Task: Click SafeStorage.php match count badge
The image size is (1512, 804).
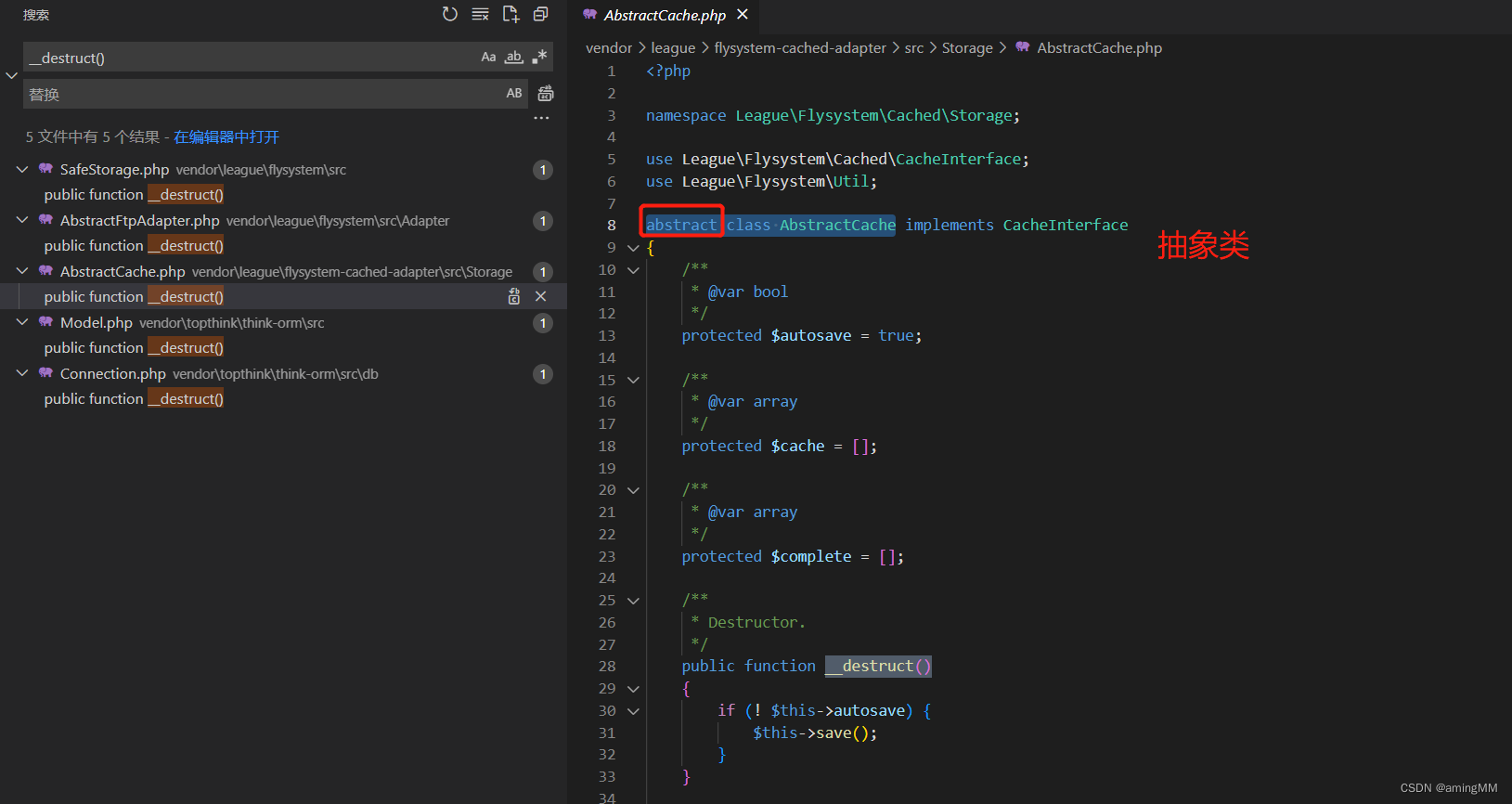Action: 543,170
